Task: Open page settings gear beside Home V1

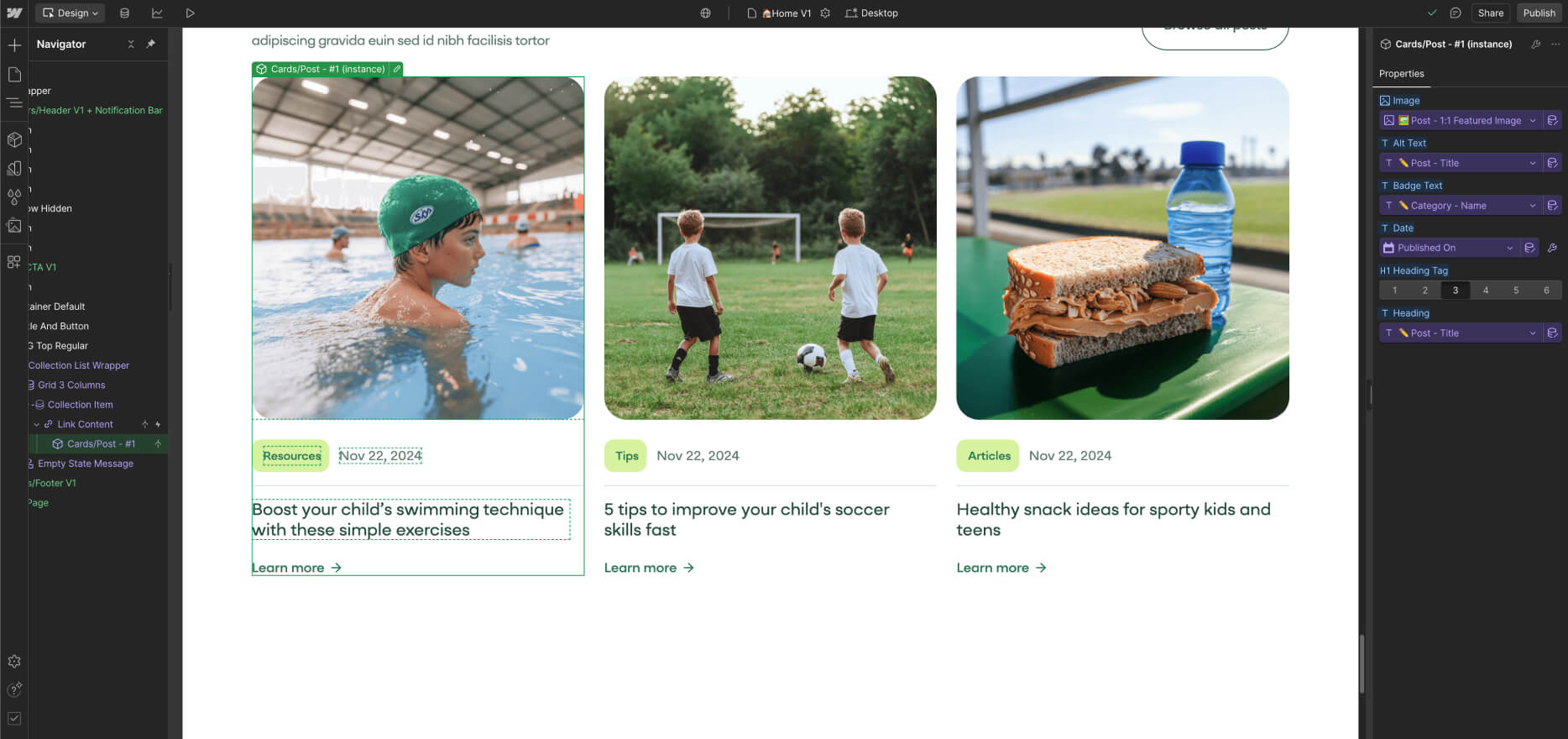Action: 825,13
